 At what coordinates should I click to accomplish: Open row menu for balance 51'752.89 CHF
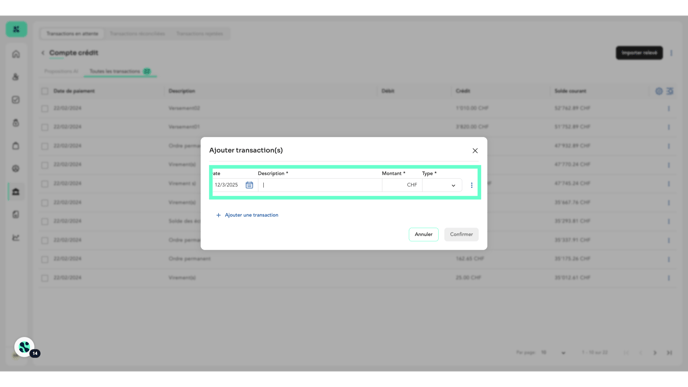669,127
